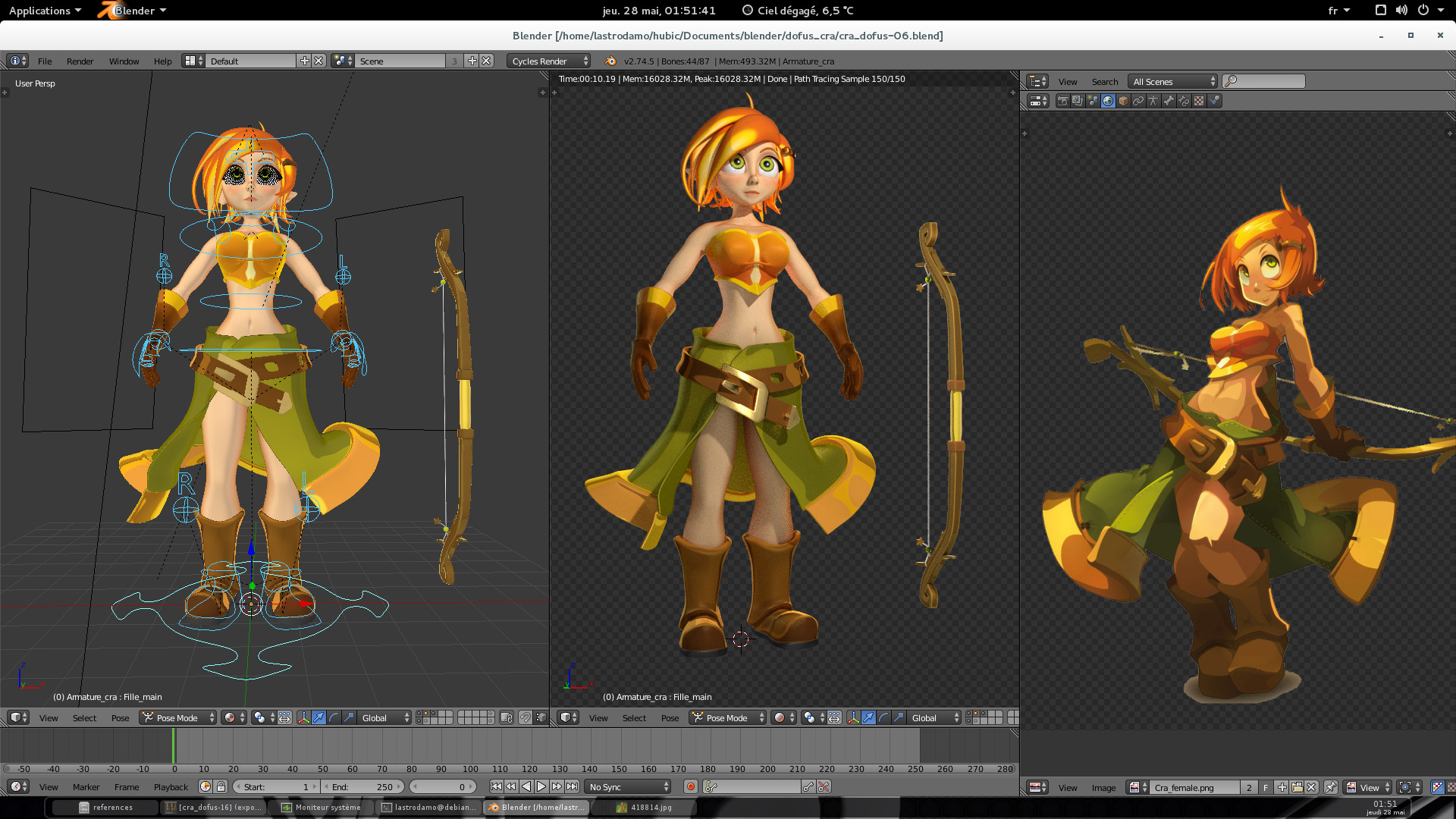The image size is (1456, 819).
Task: Open the Render menu
Action: [80, 61]
